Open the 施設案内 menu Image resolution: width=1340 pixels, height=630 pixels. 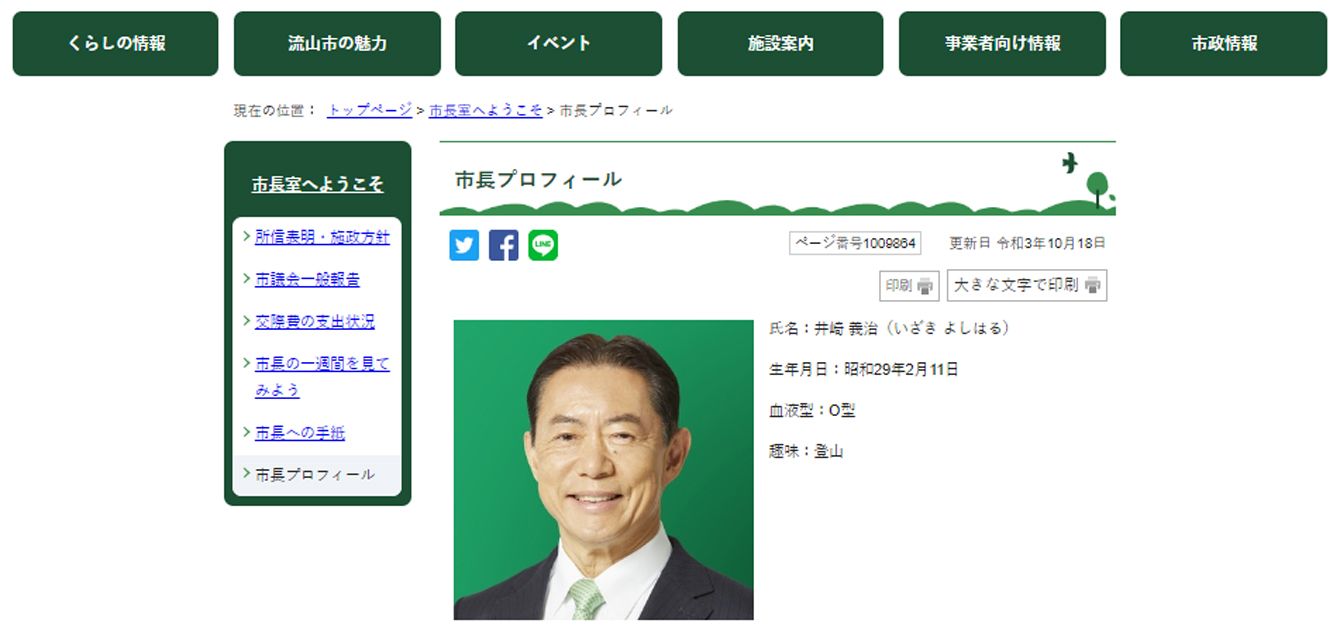[780, 44]
